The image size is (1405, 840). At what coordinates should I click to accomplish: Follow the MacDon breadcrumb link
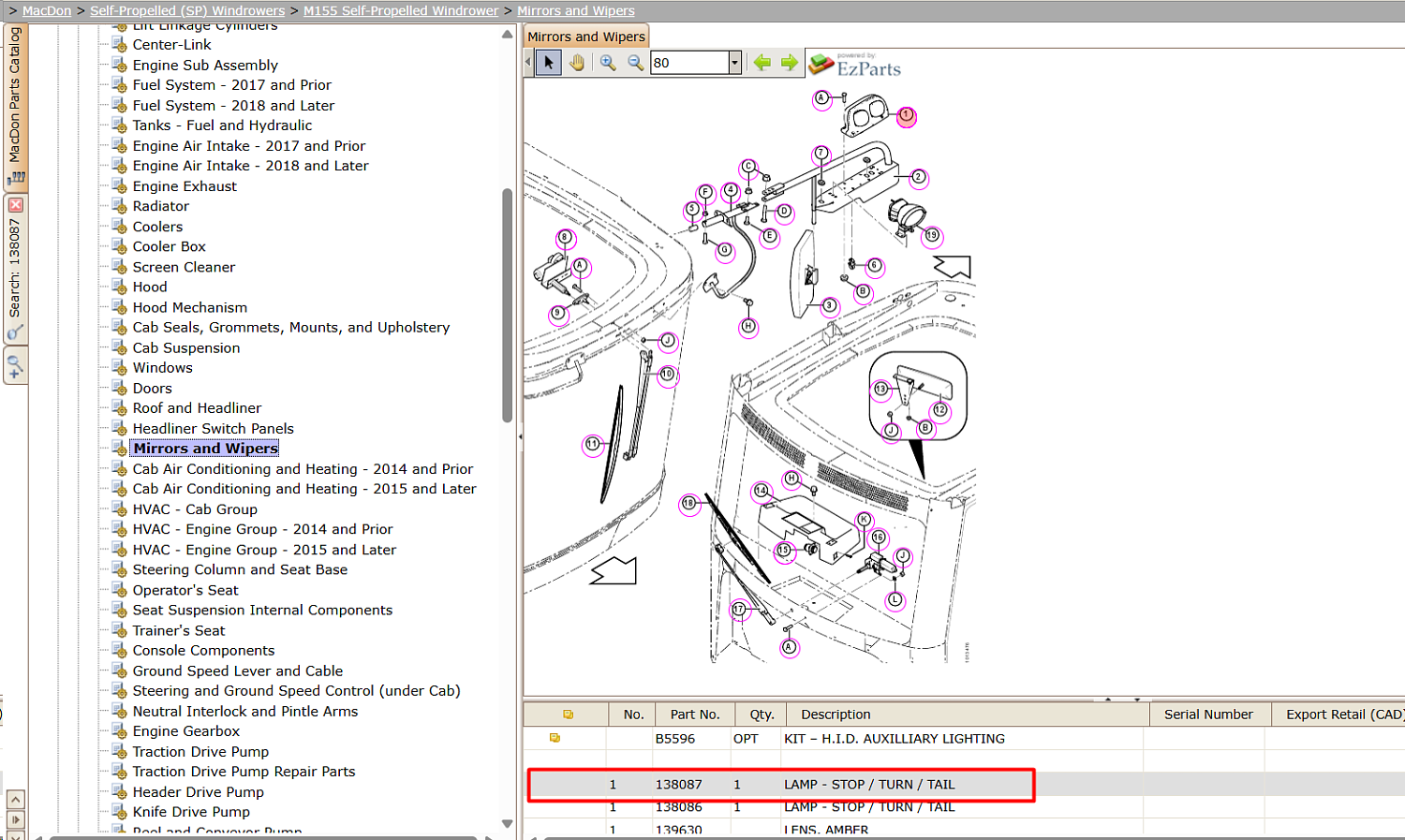click(47, 10)
